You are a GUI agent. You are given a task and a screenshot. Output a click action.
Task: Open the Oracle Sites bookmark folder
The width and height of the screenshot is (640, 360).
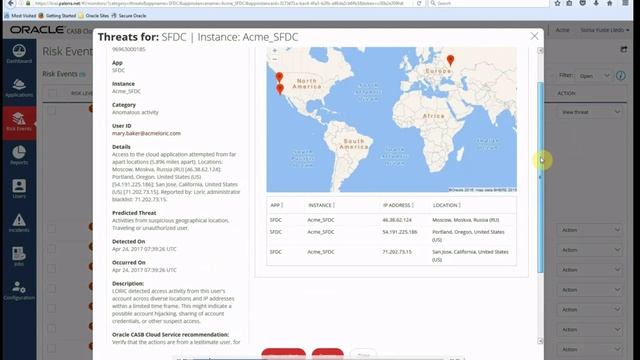tap(93, 16)
